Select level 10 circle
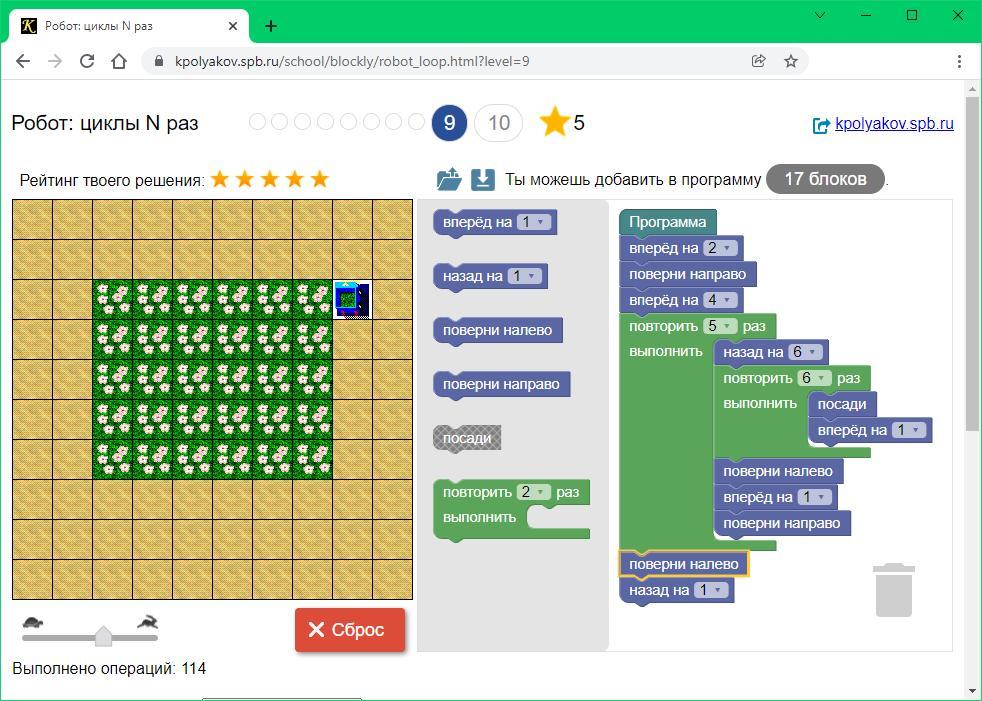Image resolution: width=982 pixels, height=701 pixels. coord(499,122)
